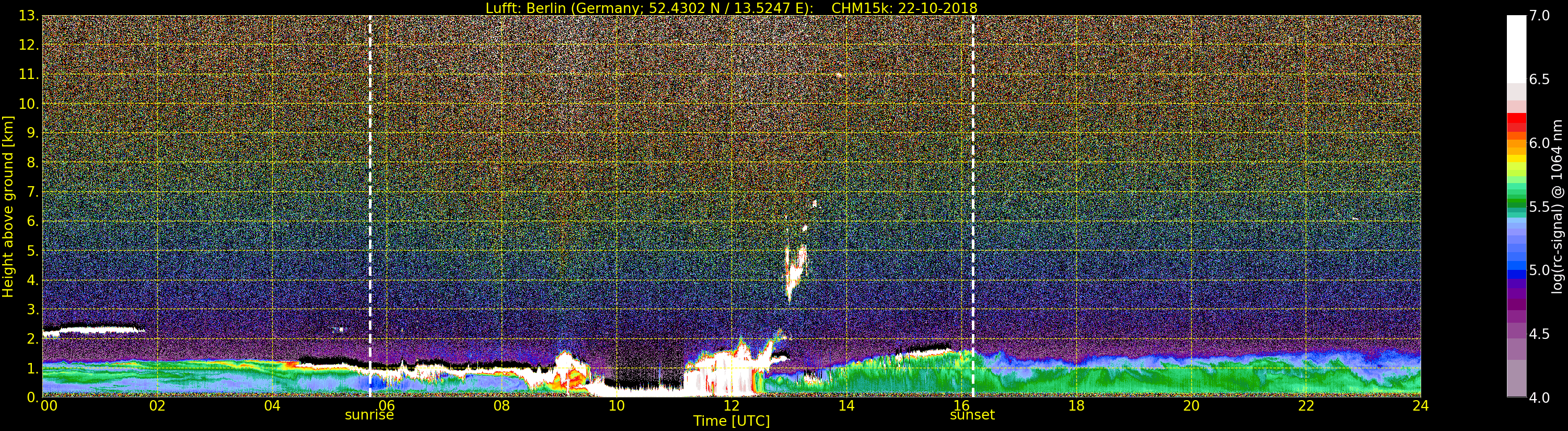Click the time axis tick '24'
1568x431 pixels.
[1421, 405]
